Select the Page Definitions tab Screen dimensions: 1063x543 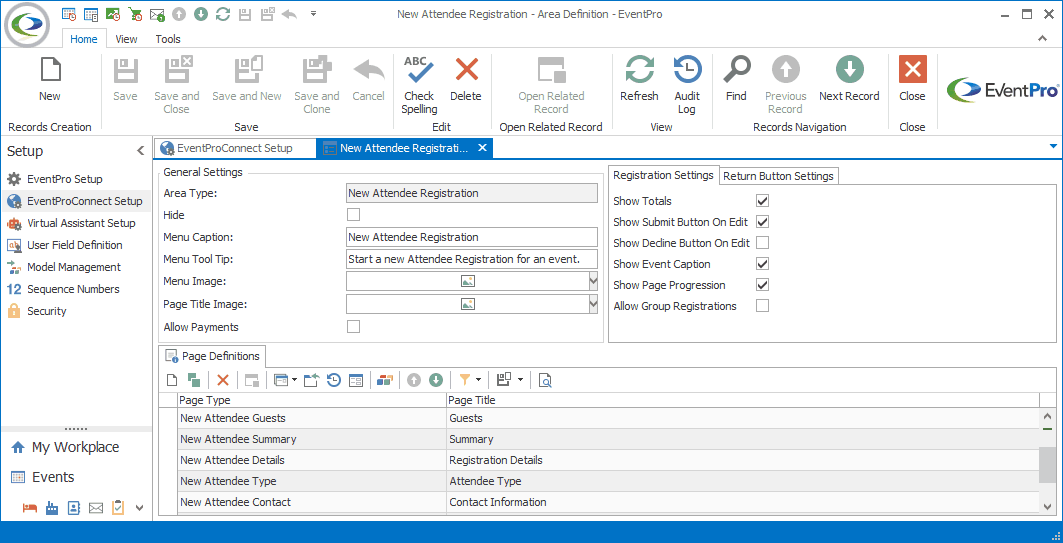[213, 356]
